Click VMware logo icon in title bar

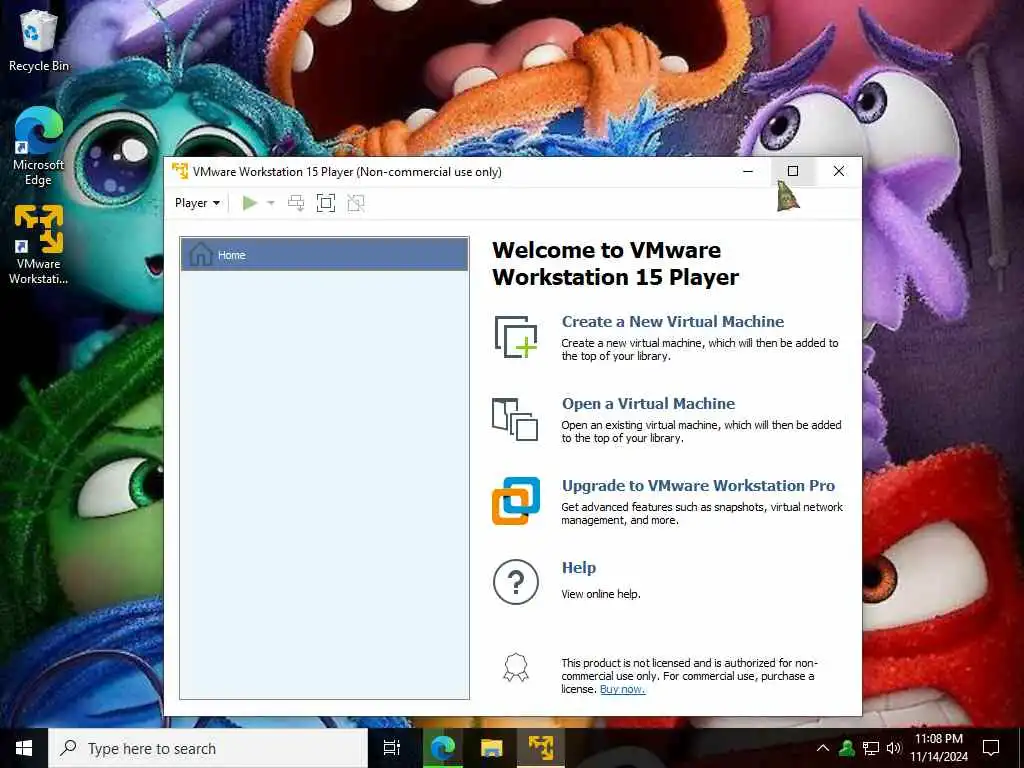[180, 171]
